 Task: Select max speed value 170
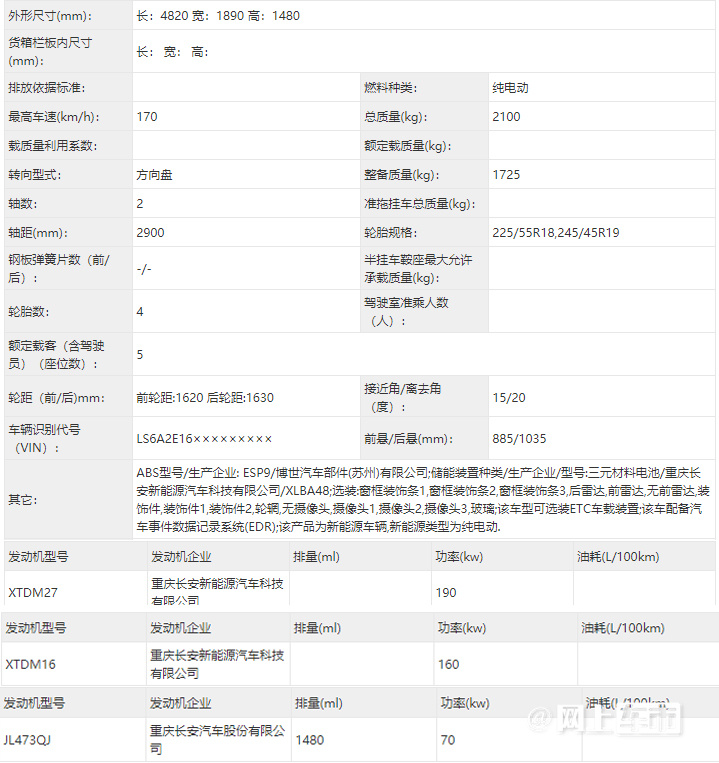tap(146, 116)
